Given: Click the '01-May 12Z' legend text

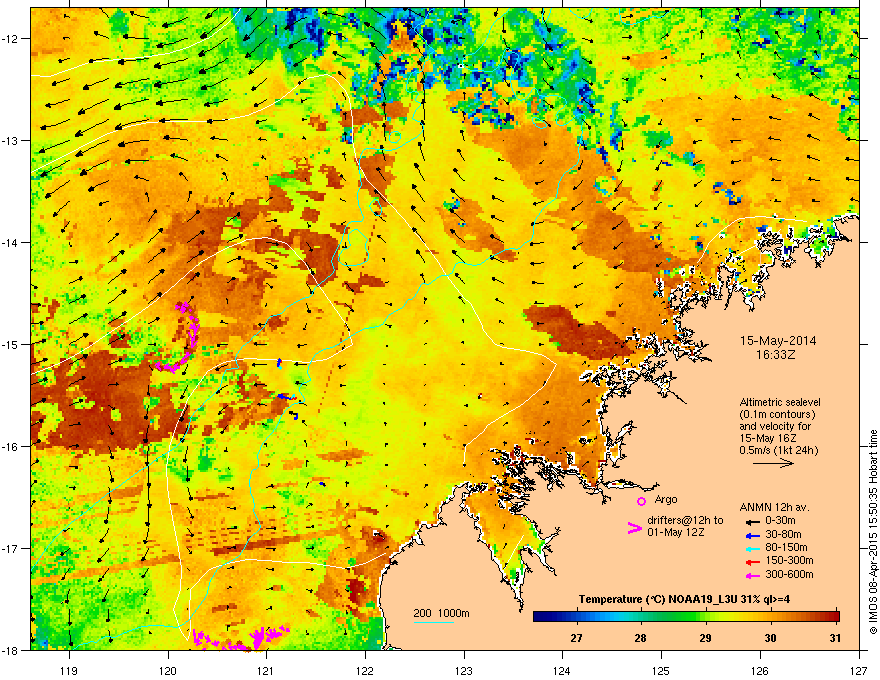Looking at the screenshot, I should tap(676, 532).
